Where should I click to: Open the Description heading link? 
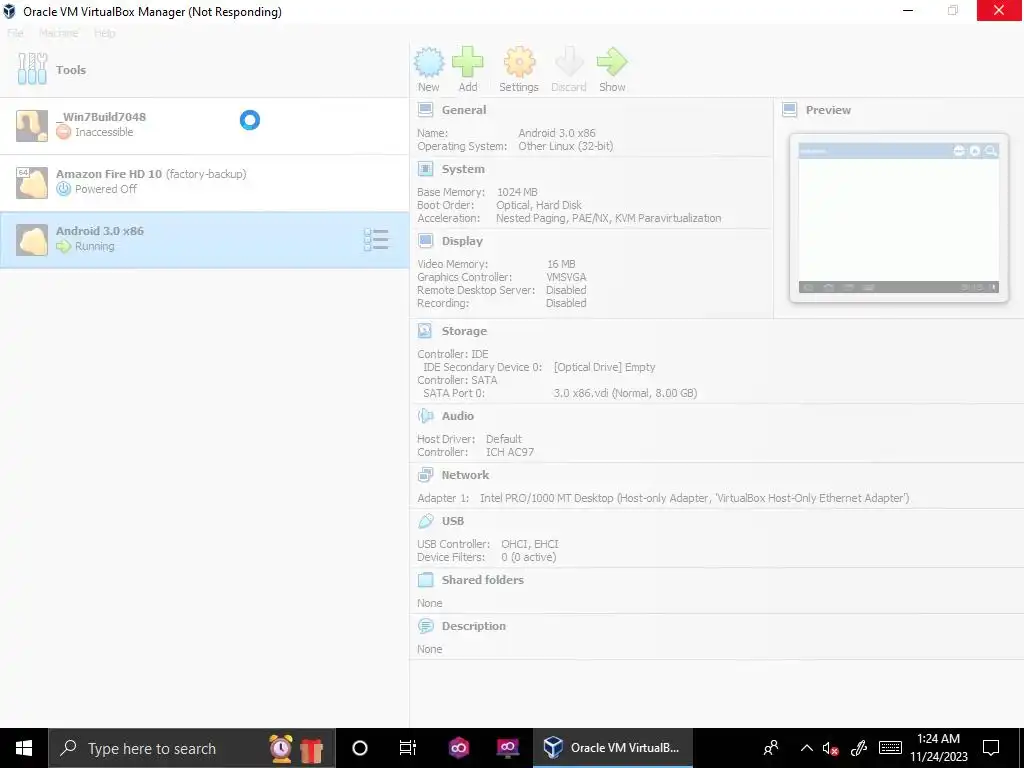point(473,626)
